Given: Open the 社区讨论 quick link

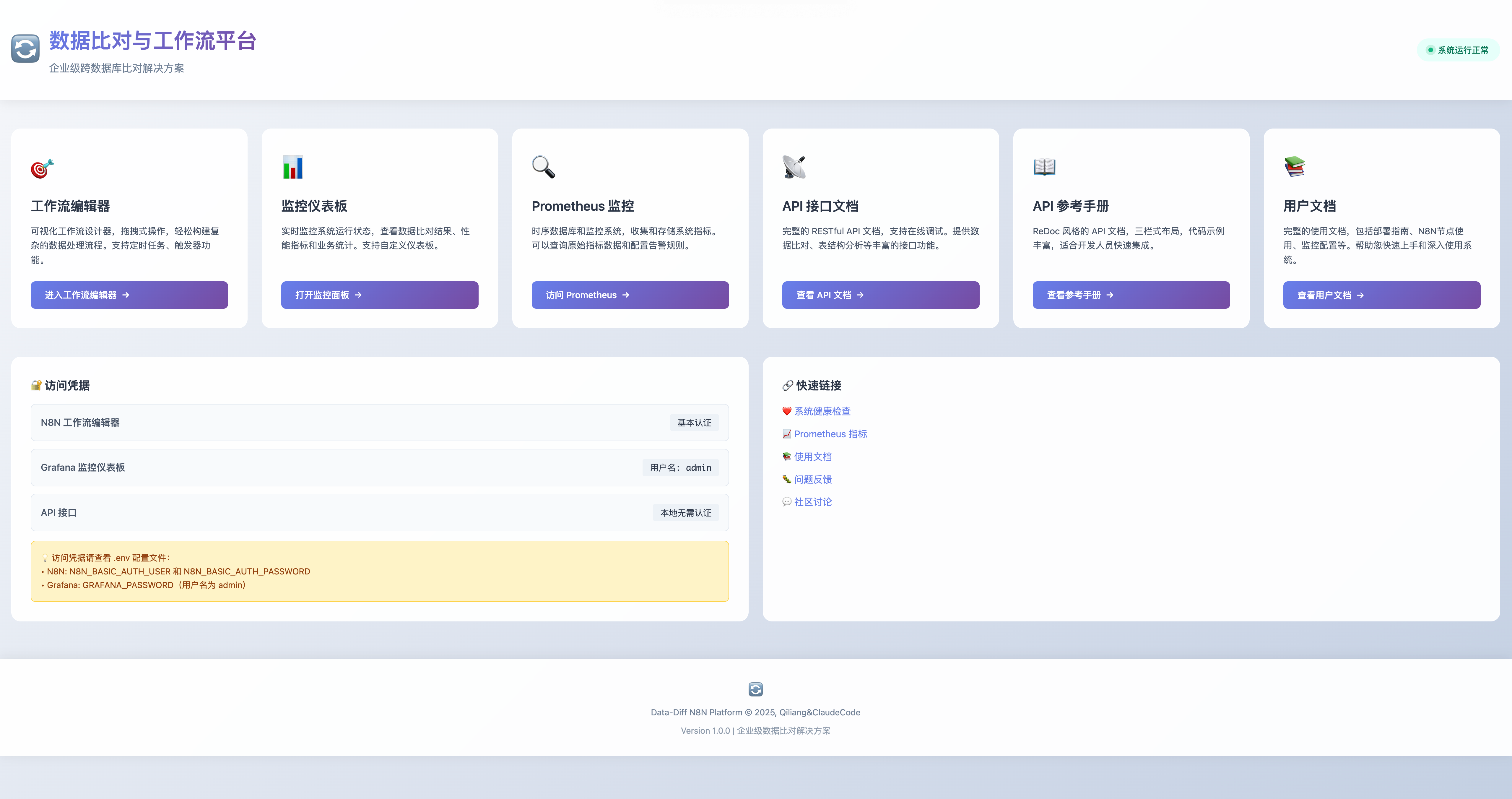Looking at the screenshot, I should [x=813, y=502].
